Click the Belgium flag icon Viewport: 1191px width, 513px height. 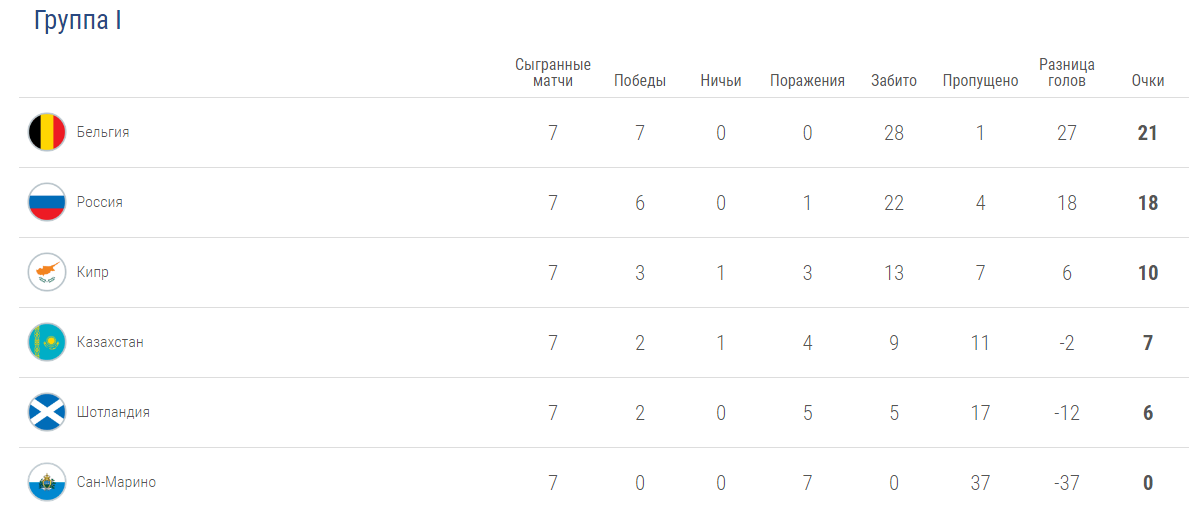[47, 132]
